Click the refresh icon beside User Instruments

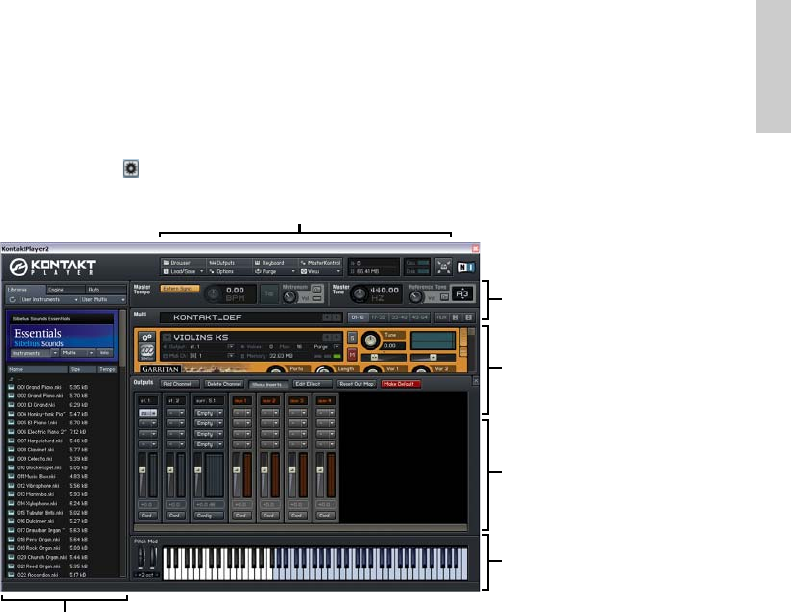(13, 299)
